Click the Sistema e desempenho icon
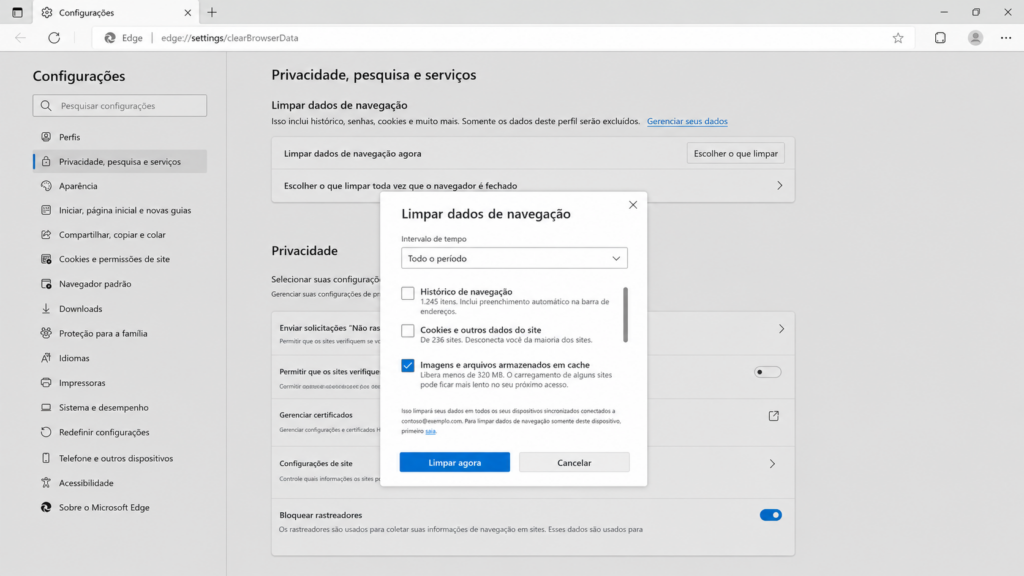 point(46,407)
